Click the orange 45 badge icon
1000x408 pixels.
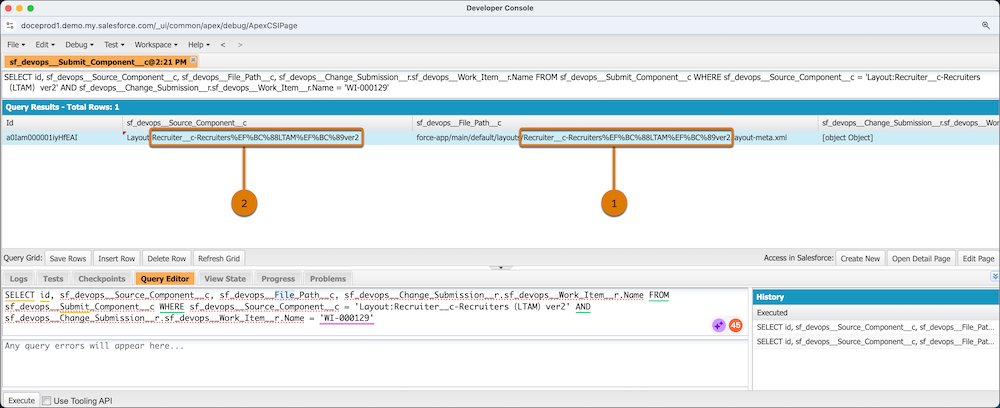[735, 325]
